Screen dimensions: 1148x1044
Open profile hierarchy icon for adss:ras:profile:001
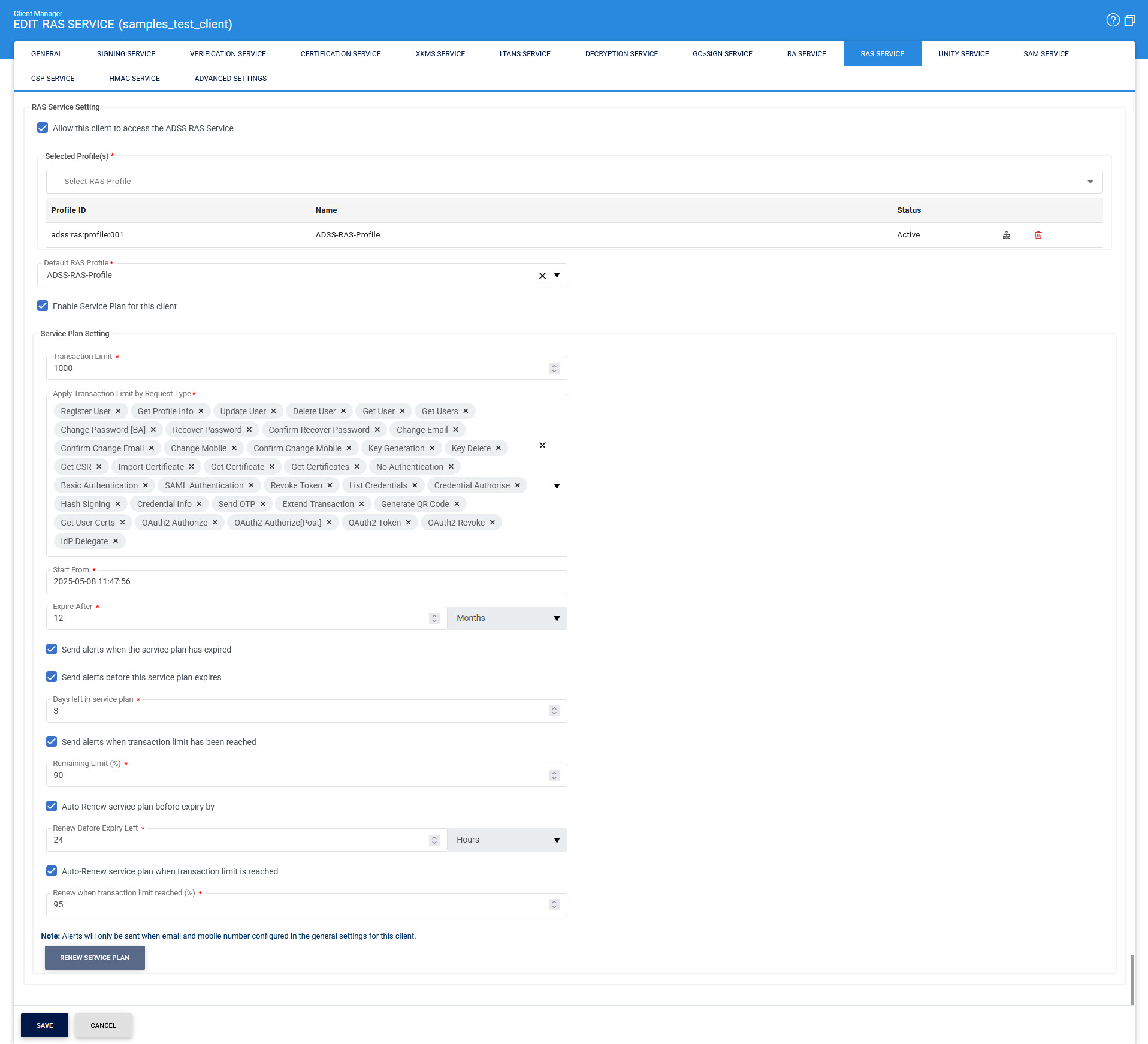point(1007,235)
